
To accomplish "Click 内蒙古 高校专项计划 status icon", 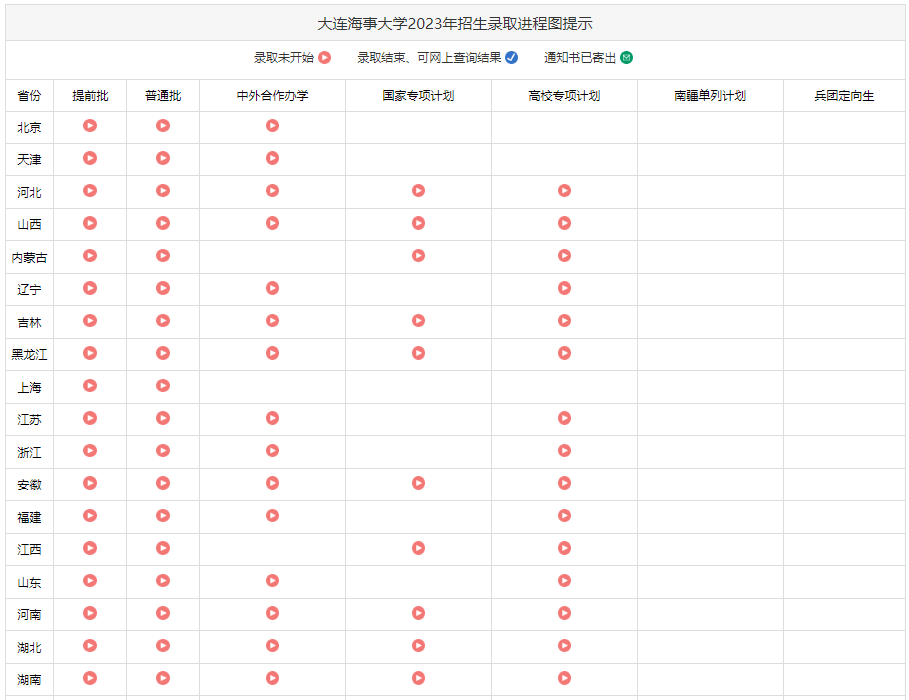I will pos(565,256).
